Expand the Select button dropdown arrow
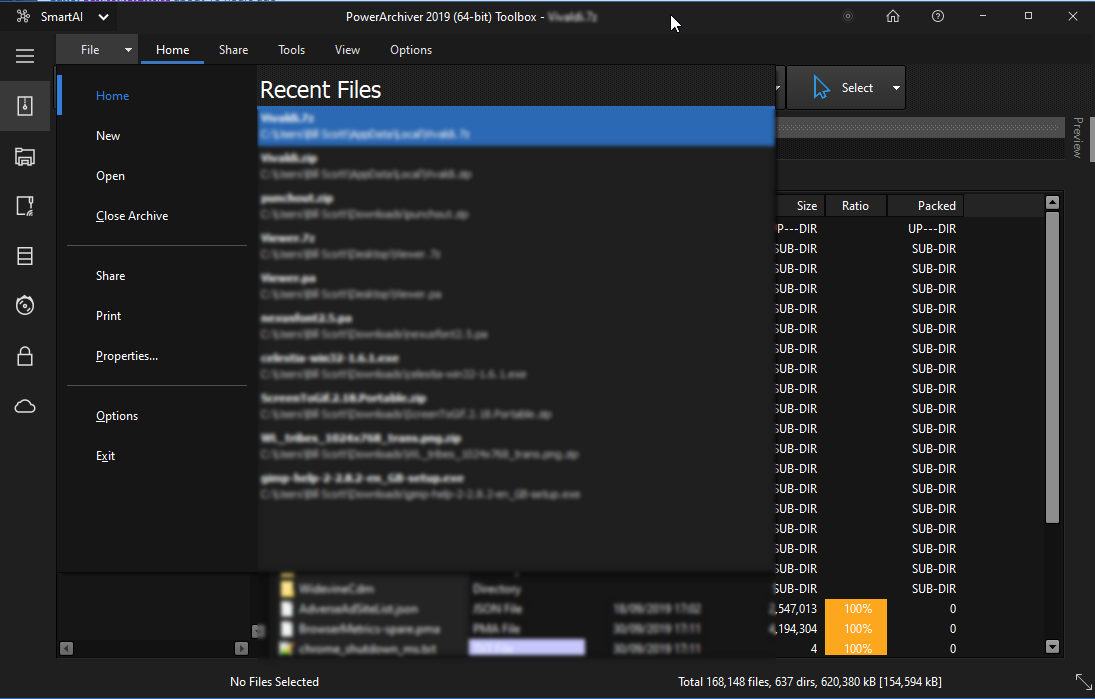Viewport: 1095px width, 699px height. point(896,88)
